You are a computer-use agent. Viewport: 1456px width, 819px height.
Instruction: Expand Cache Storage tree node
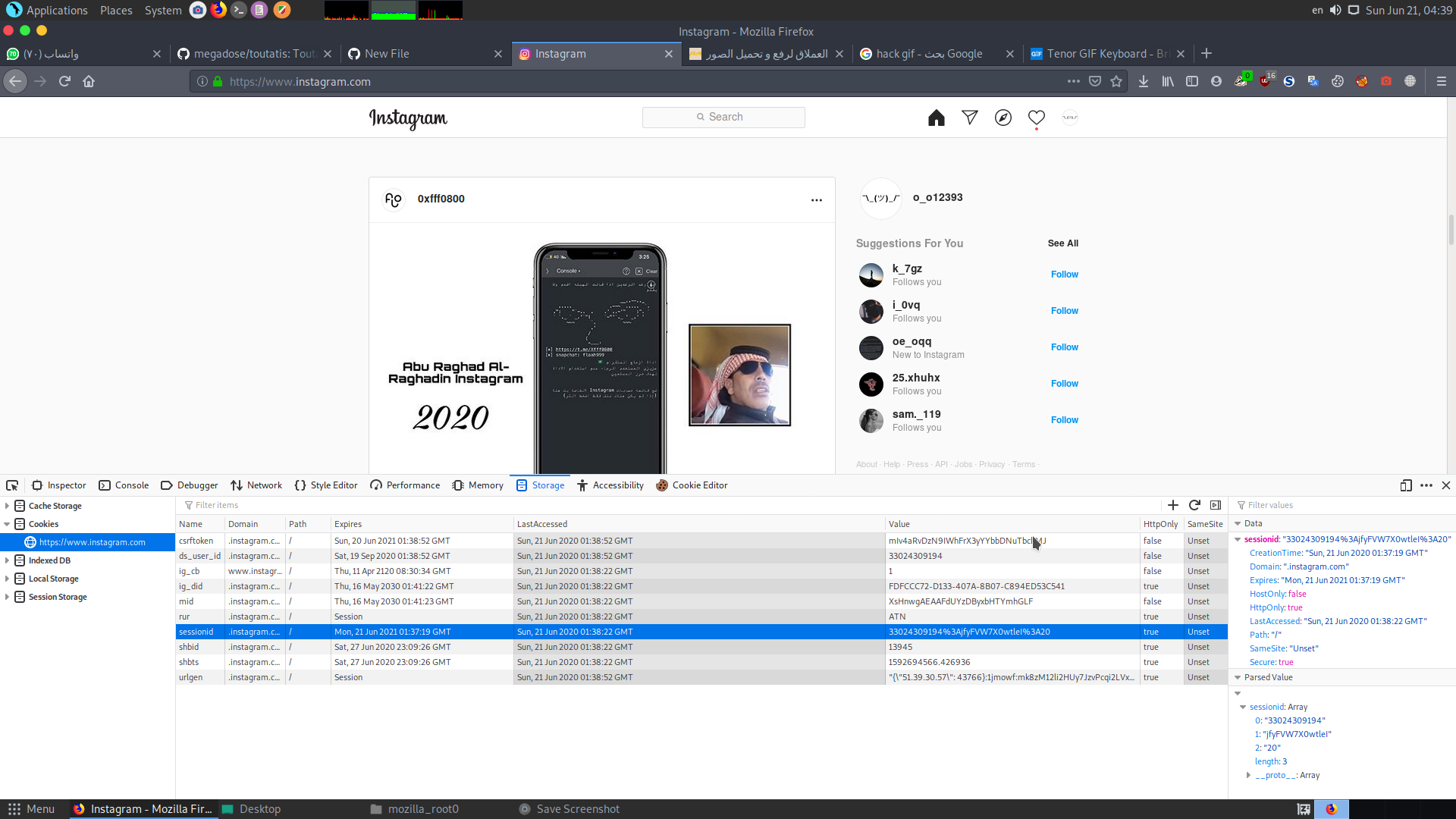(x=7, y=506)
